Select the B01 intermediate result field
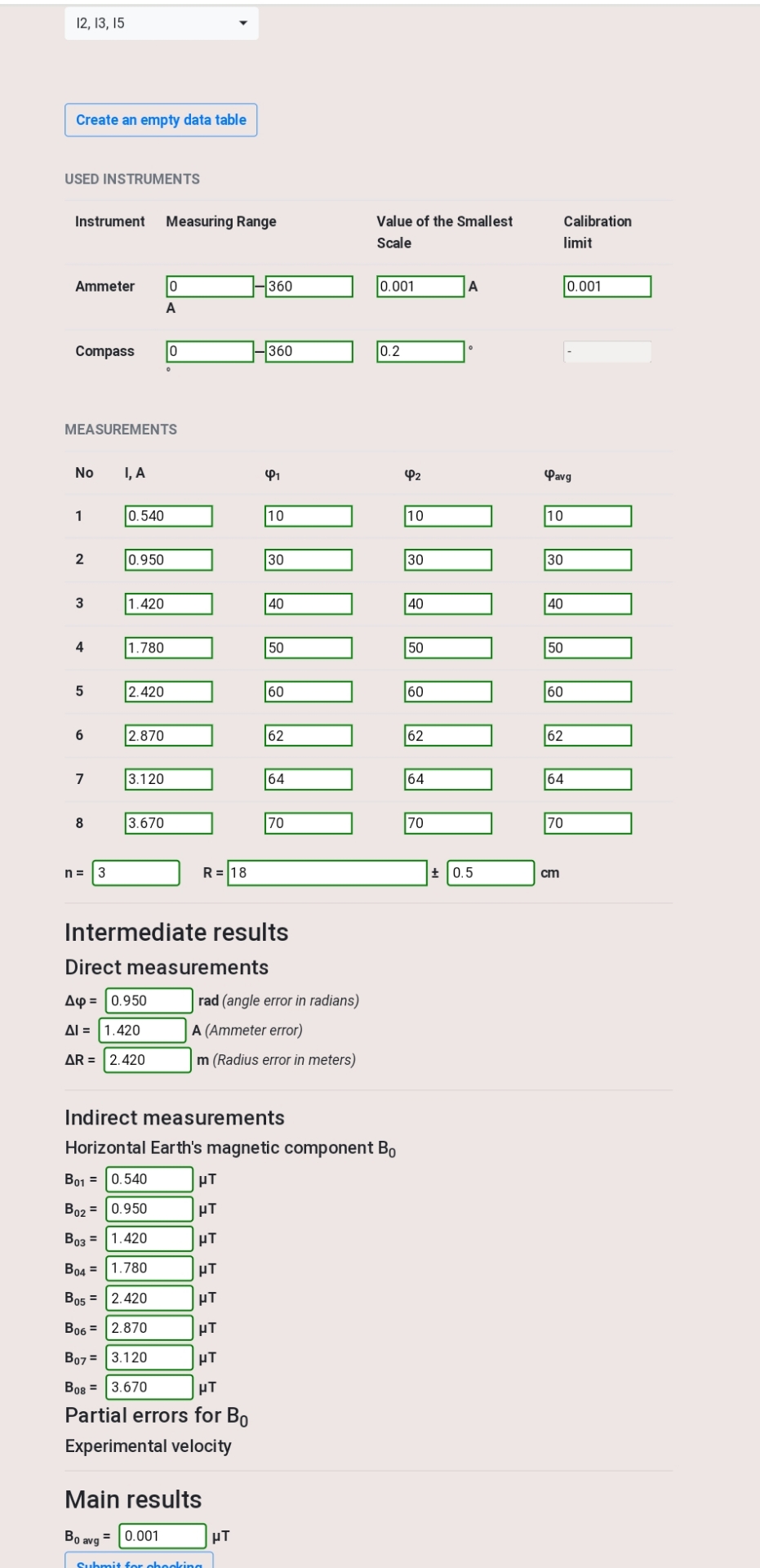The width and height of the screenshot is (760, 1568). (149, 1178)
